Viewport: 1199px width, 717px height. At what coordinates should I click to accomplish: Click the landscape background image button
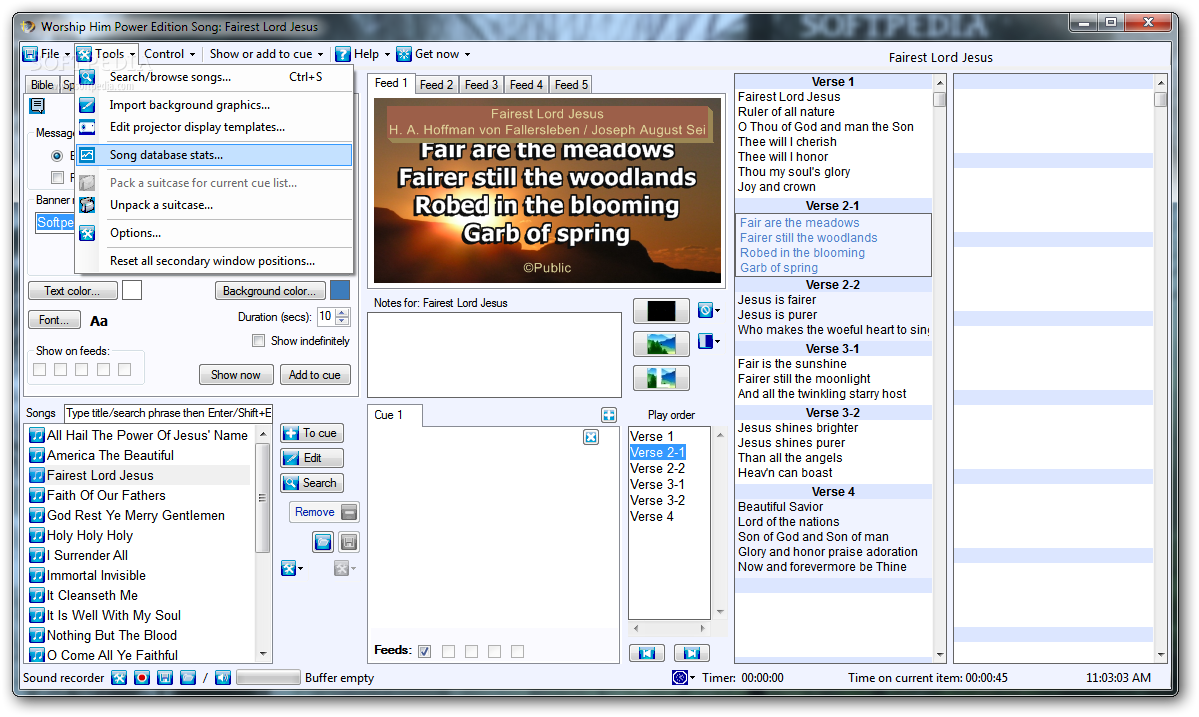pos(661,344)
